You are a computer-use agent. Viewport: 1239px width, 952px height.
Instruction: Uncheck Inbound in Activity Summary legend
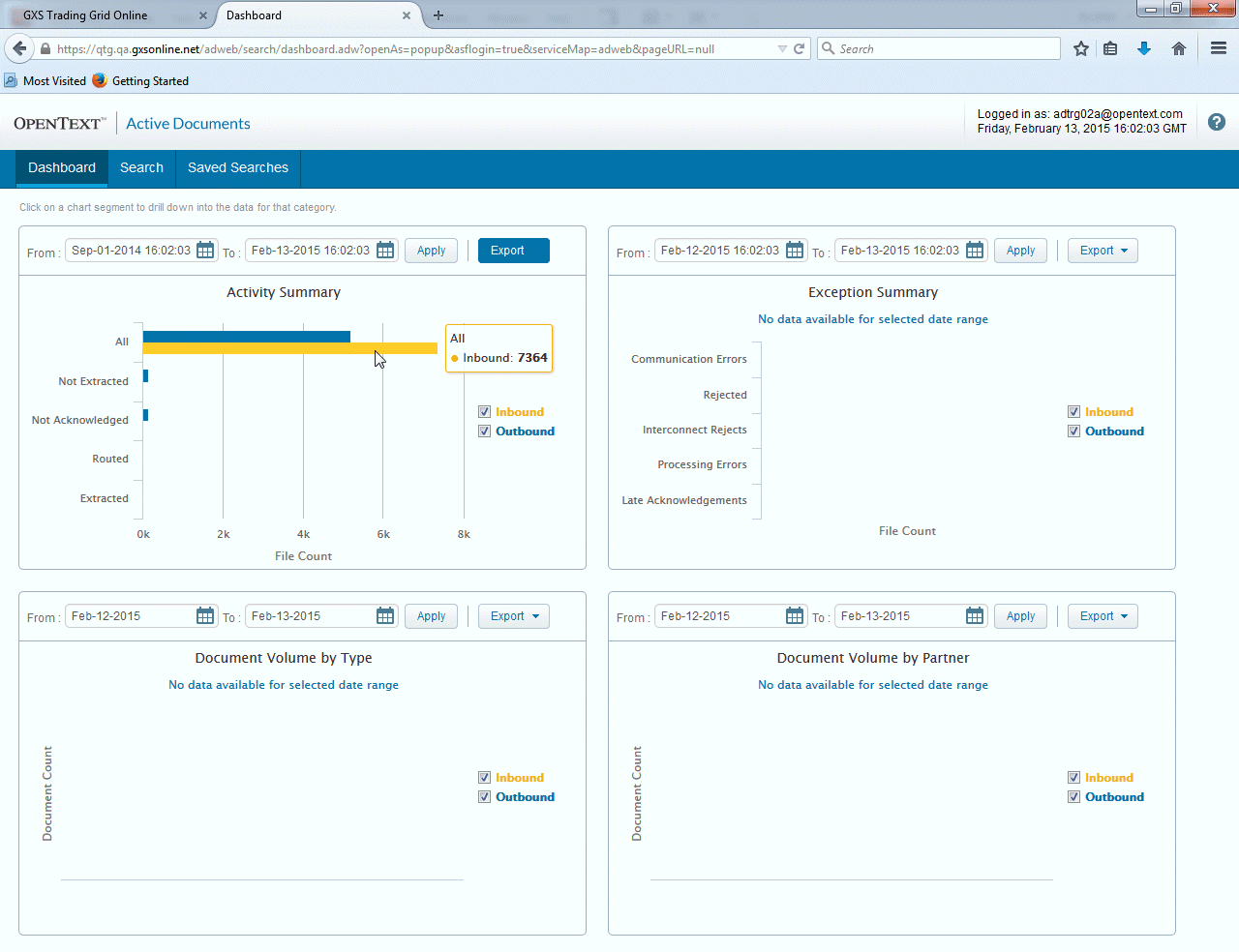(485, 412)
